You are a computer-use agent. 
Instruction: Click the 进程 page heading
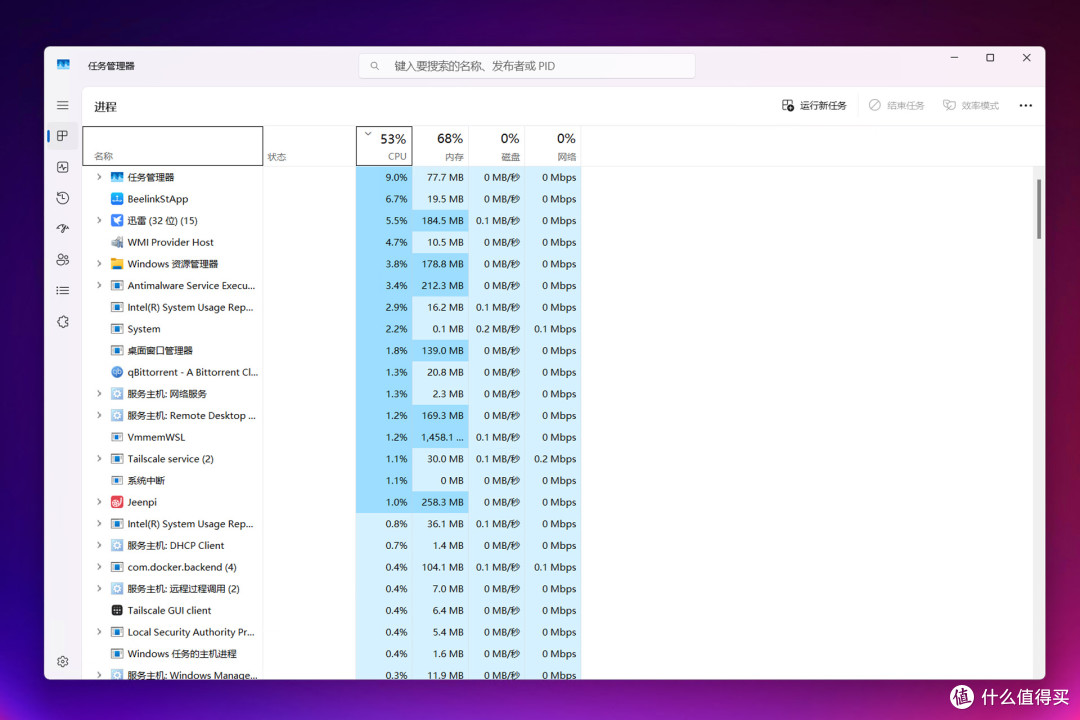pyautogui.click(x=105, y=107)
